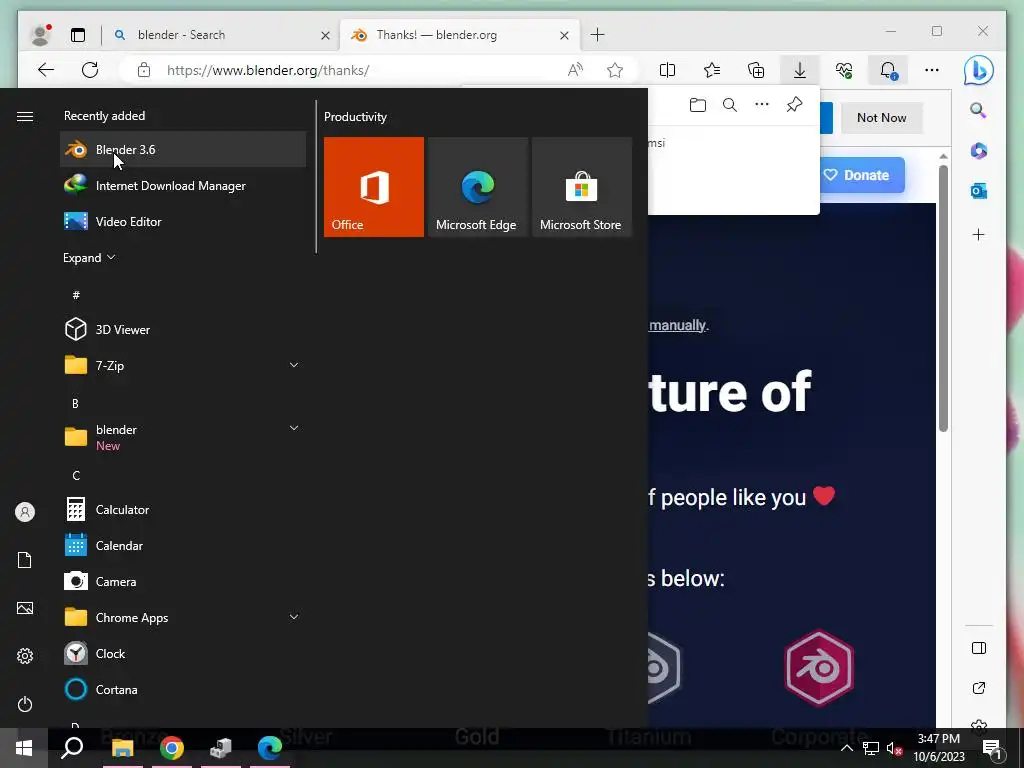Image resolution: width=1024 pixels, height=768 pixels.
Task: Open Settings gear in Start sidebar
Action: click(x=25, y=656)
